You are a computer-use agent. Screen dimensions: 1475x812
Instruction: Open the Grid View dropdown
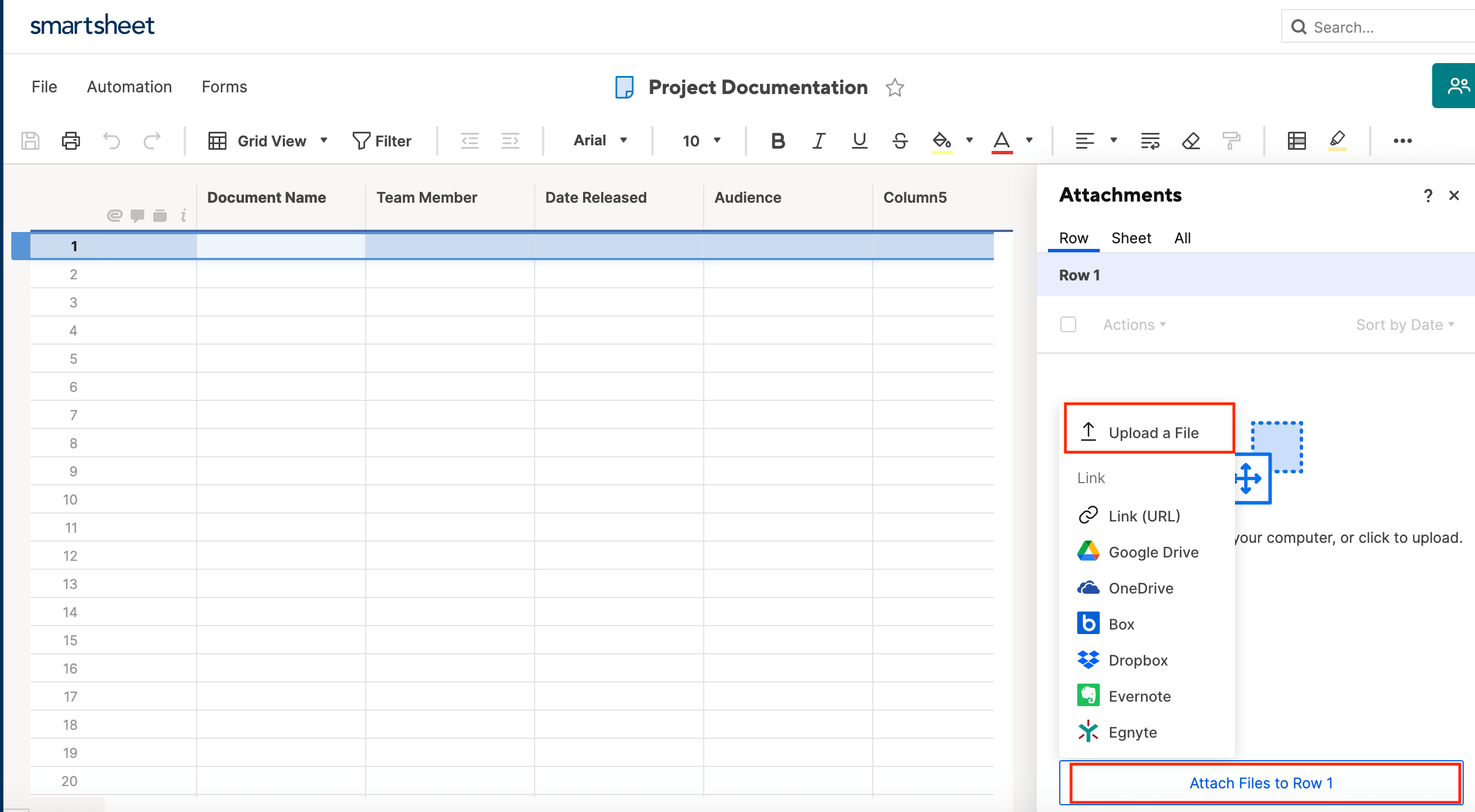pyautogui.click(x=323, y=140)
